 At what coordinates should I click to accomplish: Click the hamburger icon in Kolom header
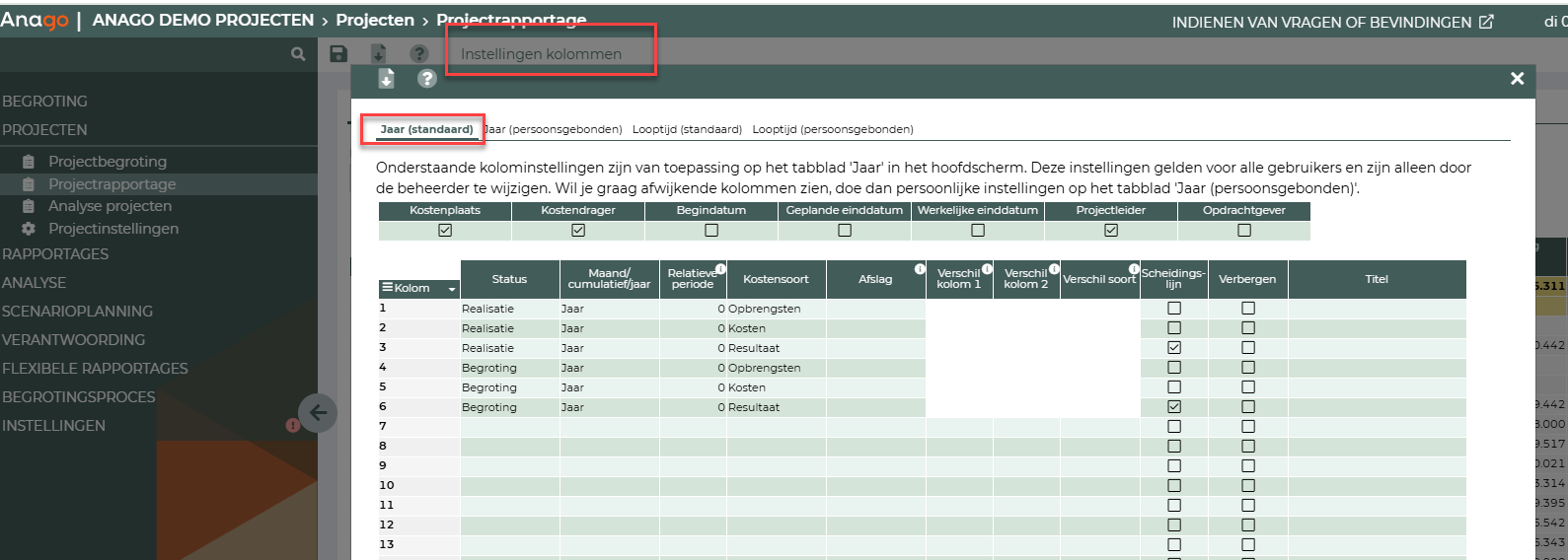[x=388, y=288]
